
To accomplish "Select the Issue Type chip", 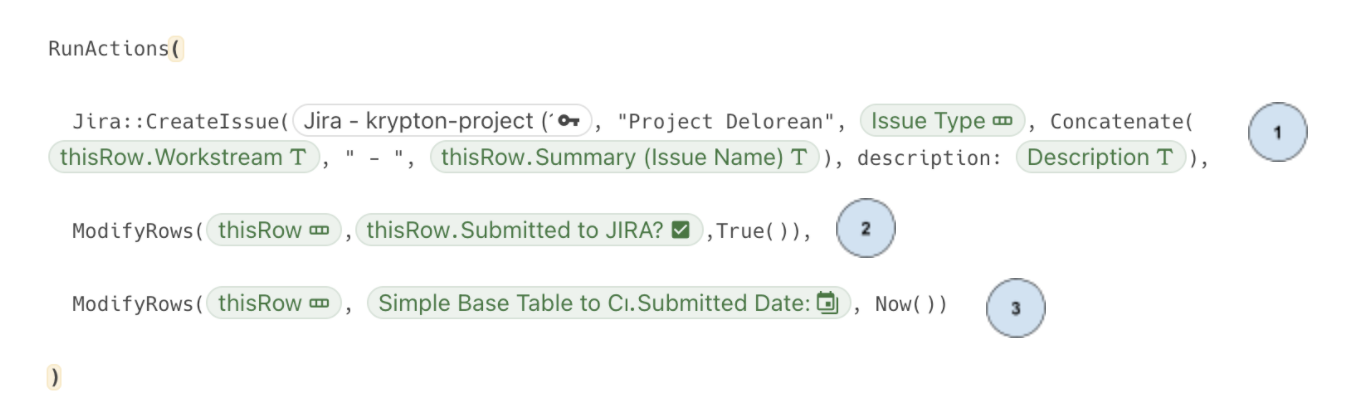I will pyautogui.click(x=942, y=122).
